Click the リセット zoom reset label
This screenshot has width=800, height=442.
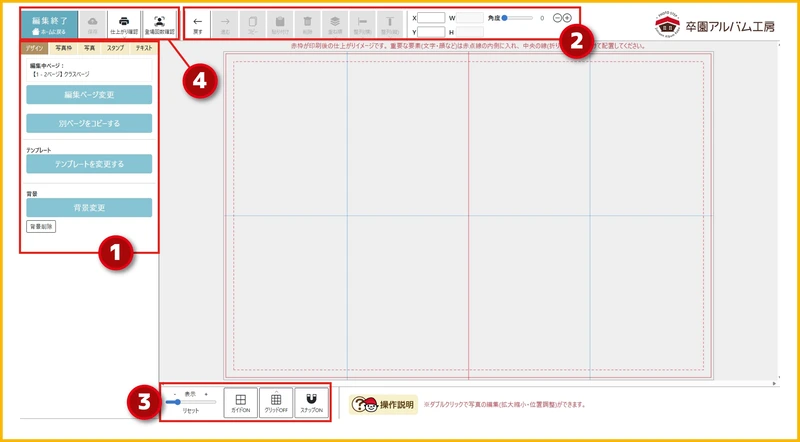[191, 410]
